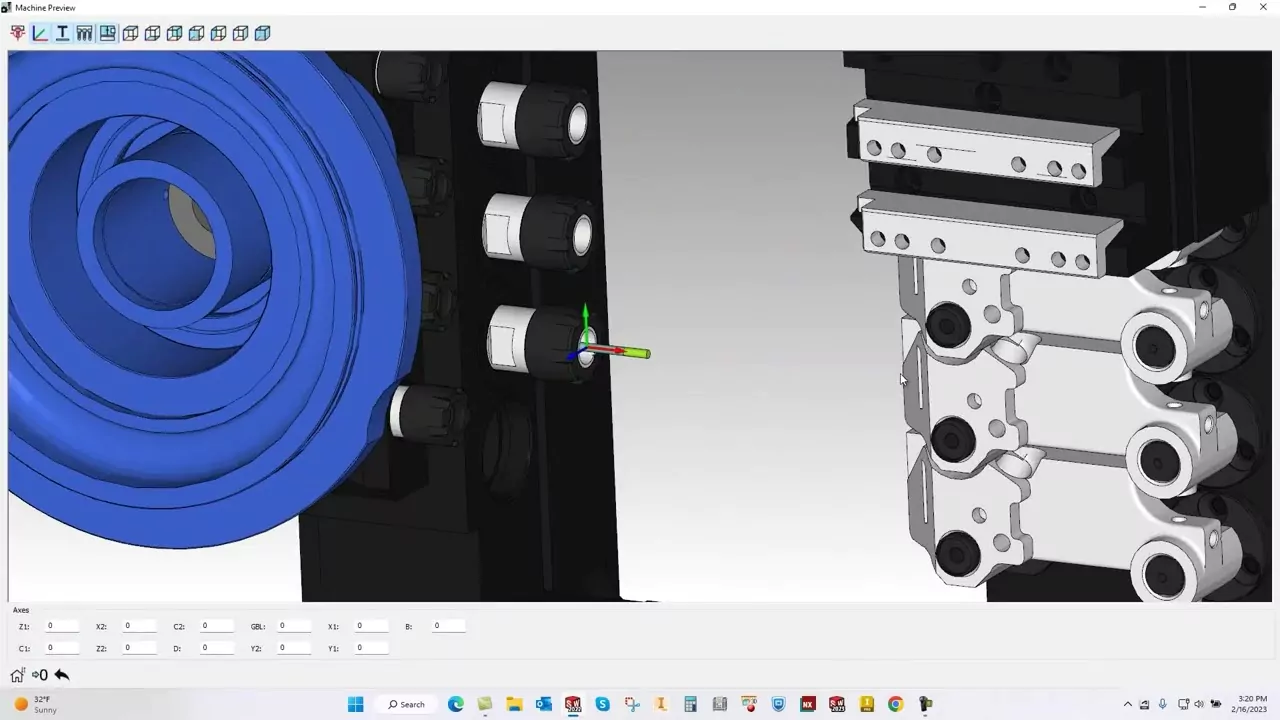
Task: Select the last view cube orientation
Action: (x=262, y=33)
